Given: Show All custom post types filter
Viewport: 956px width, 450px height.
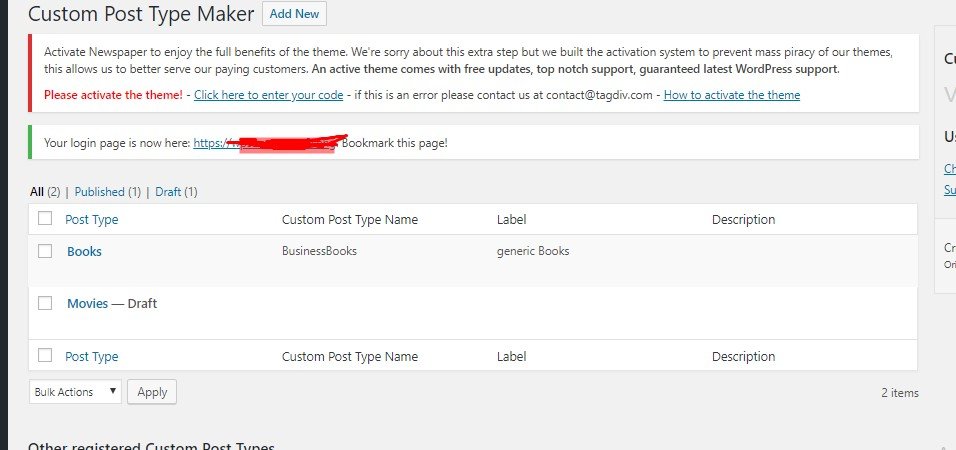Looking at the screenshot, I should [37, 192].
